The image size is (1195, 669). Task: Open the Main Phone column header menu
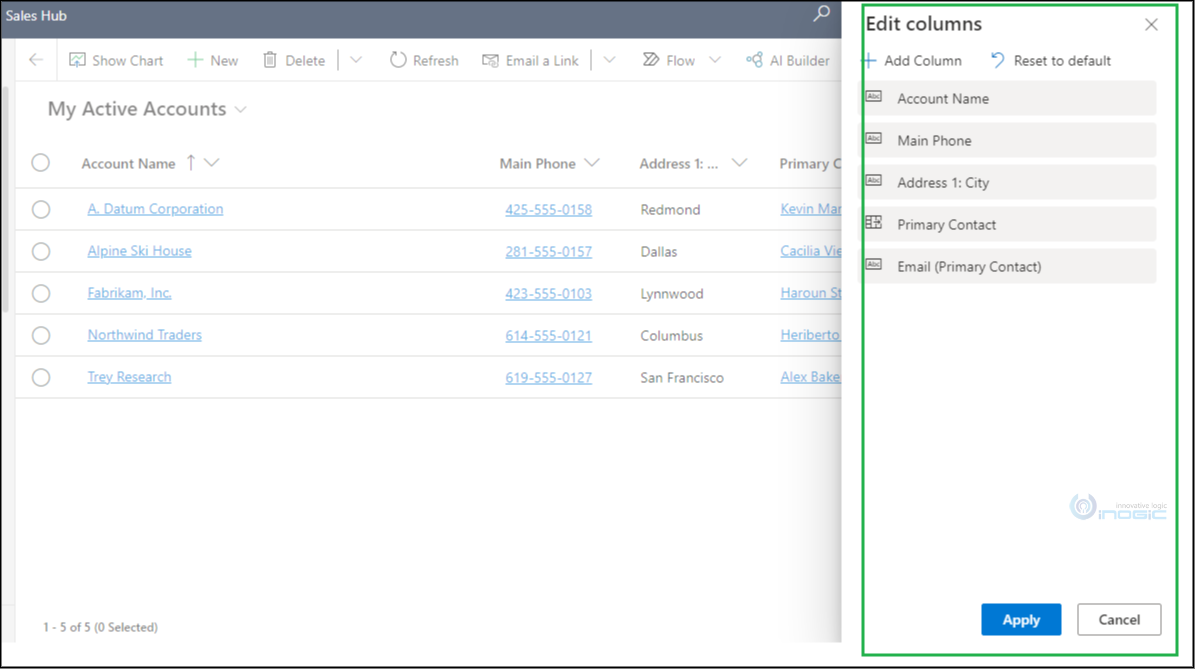(591, 162)
